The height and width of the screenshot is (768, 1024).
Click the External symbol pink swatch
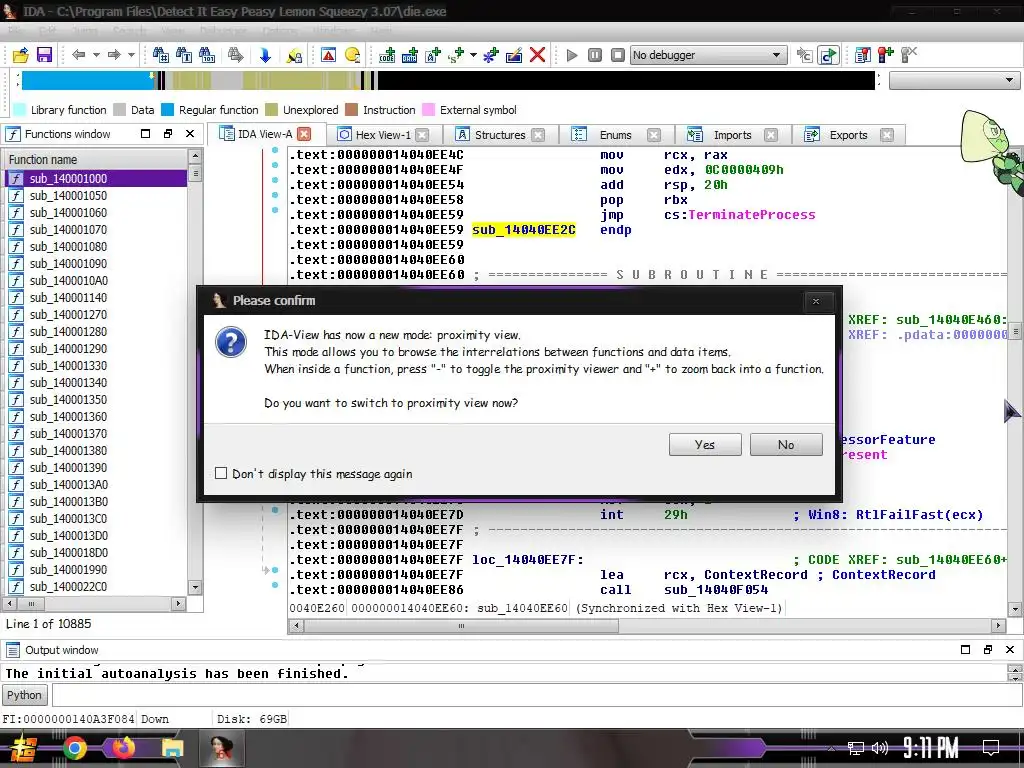[x=428, y=110]
